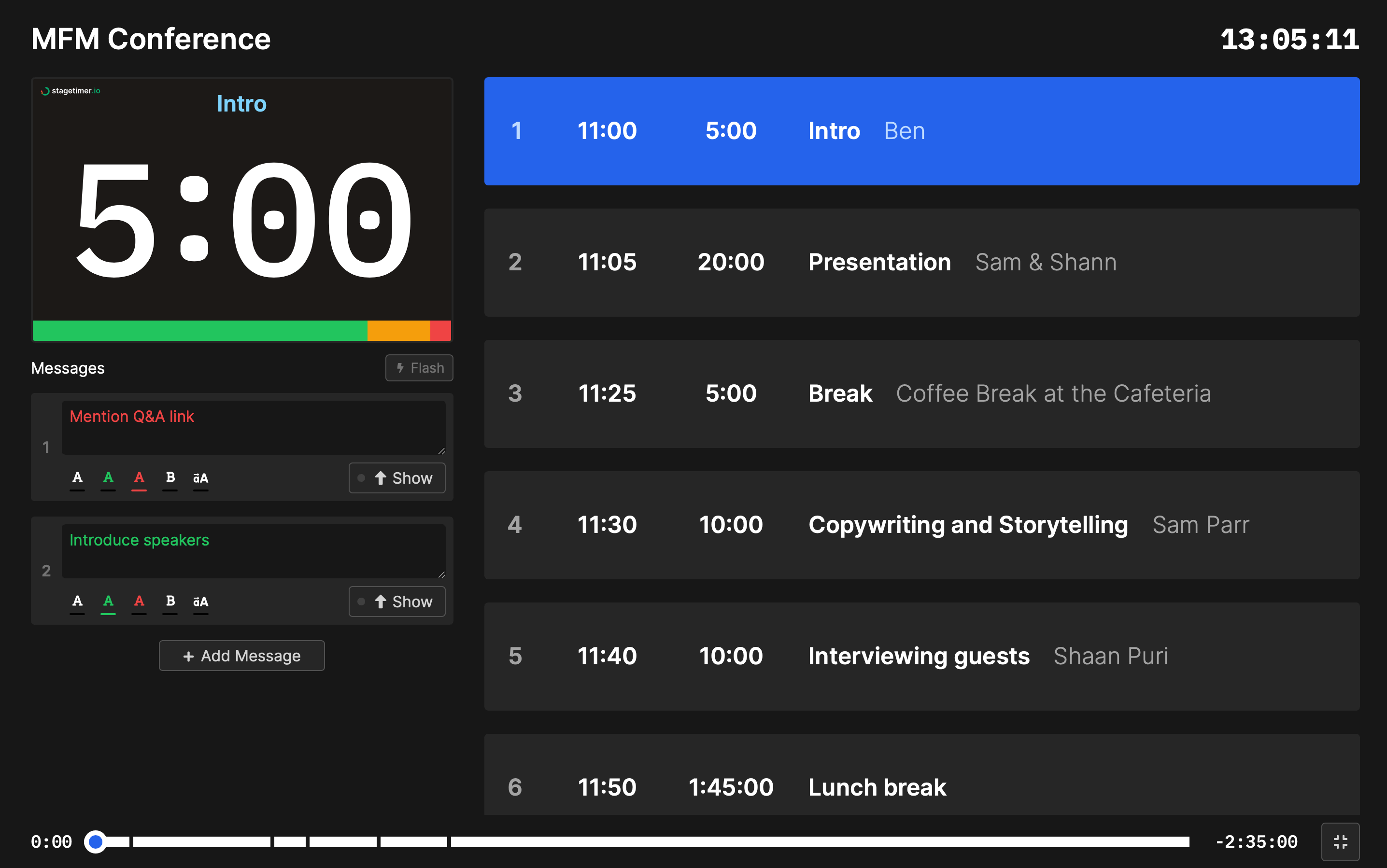The image size is (1387, 868).
Task: Click red underline text style in message 1
Action: coord(139,477)
